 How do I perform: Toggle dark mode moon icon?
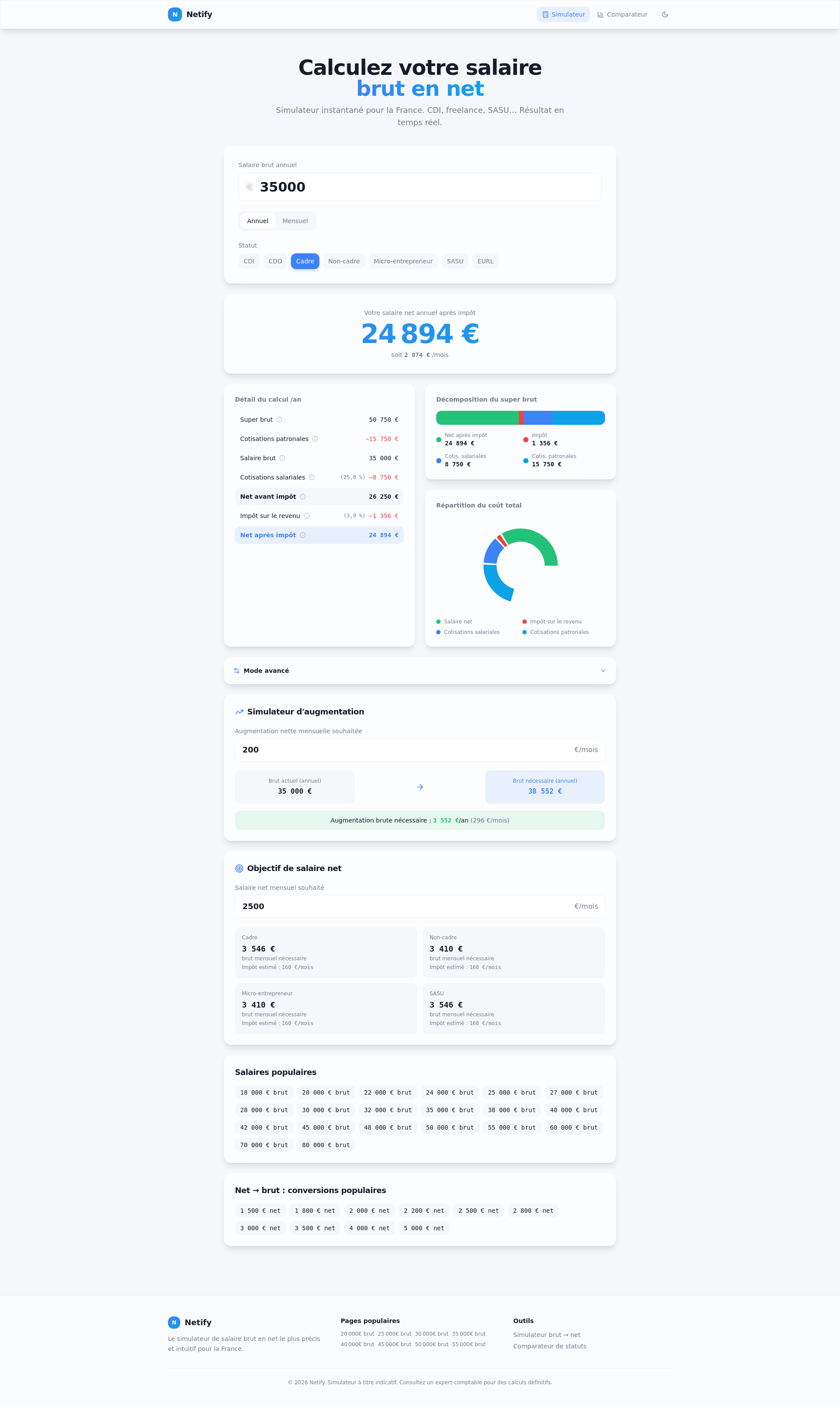[665, 15]
